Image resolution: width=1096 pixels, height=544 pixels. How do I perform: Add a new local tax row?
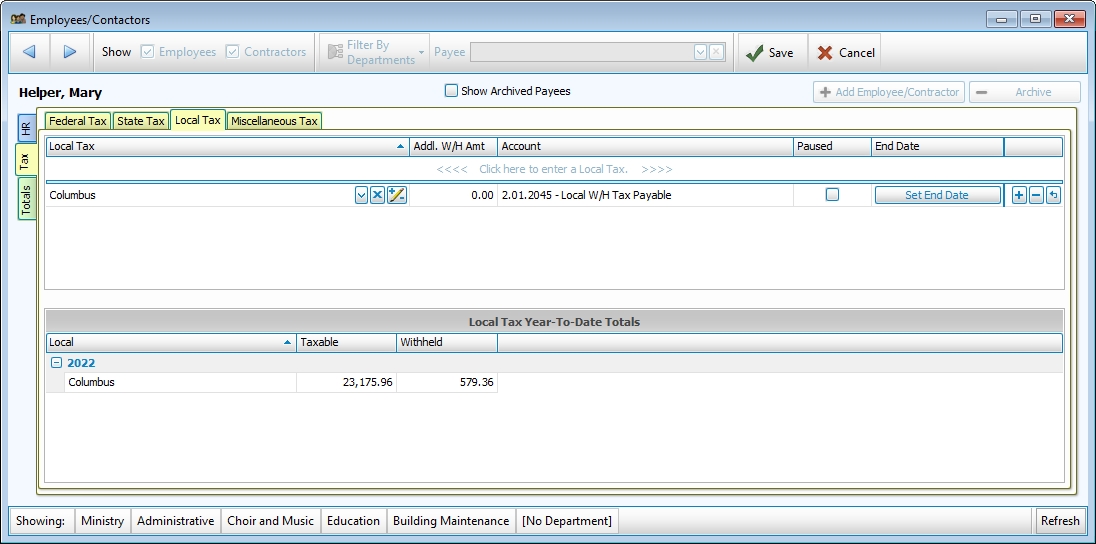coord(1019,196)
